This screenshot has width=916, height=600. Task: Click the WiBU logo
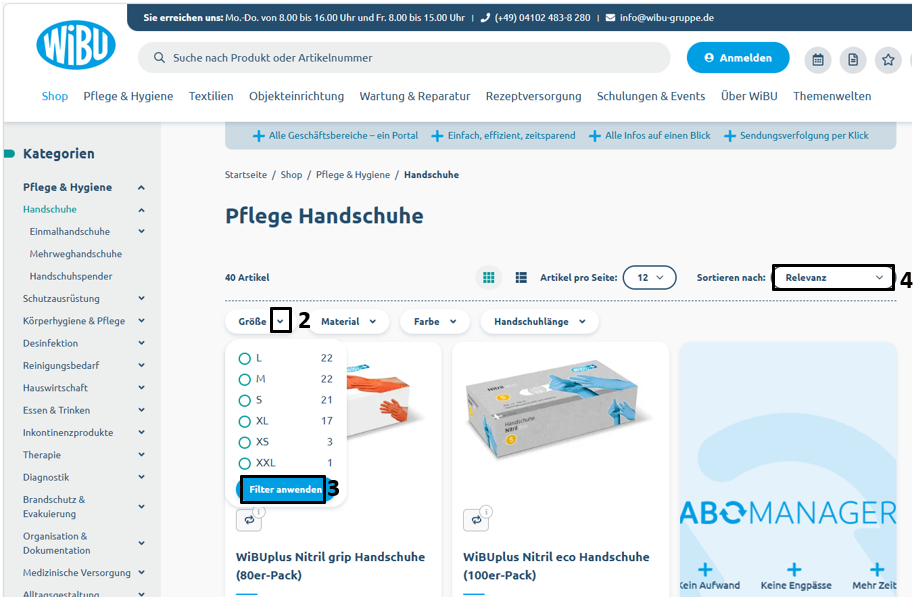point(76,45)
